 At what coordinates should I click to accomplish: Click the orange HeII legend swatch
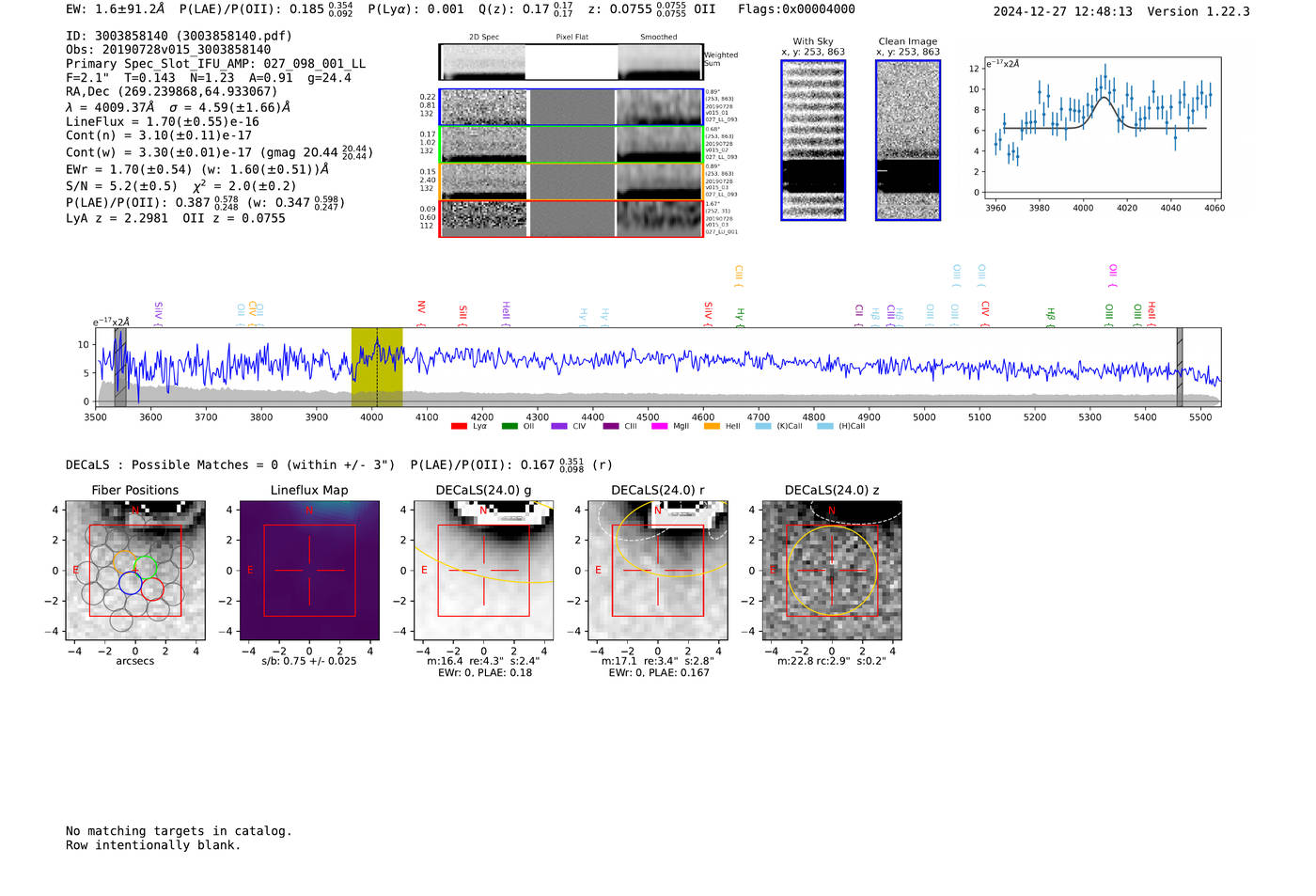tap(712, 426)
